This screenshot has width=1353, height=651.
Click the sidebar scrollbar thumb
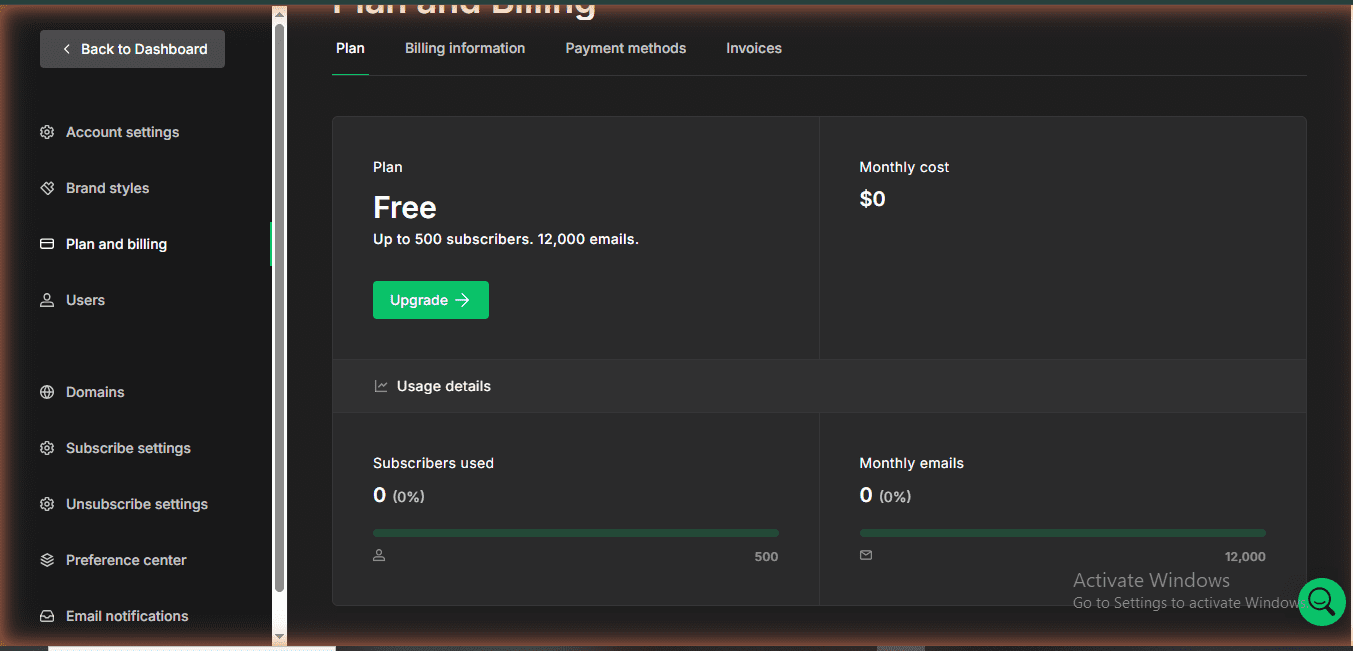coord(280,308)
